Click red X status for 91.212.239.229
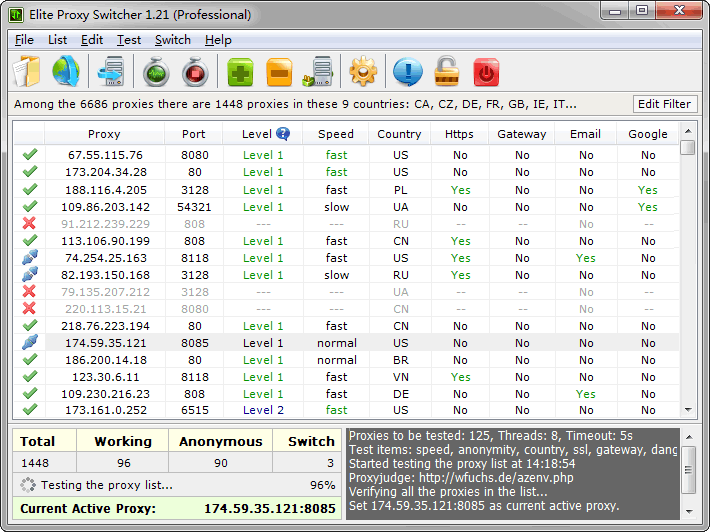 (29, 223)
